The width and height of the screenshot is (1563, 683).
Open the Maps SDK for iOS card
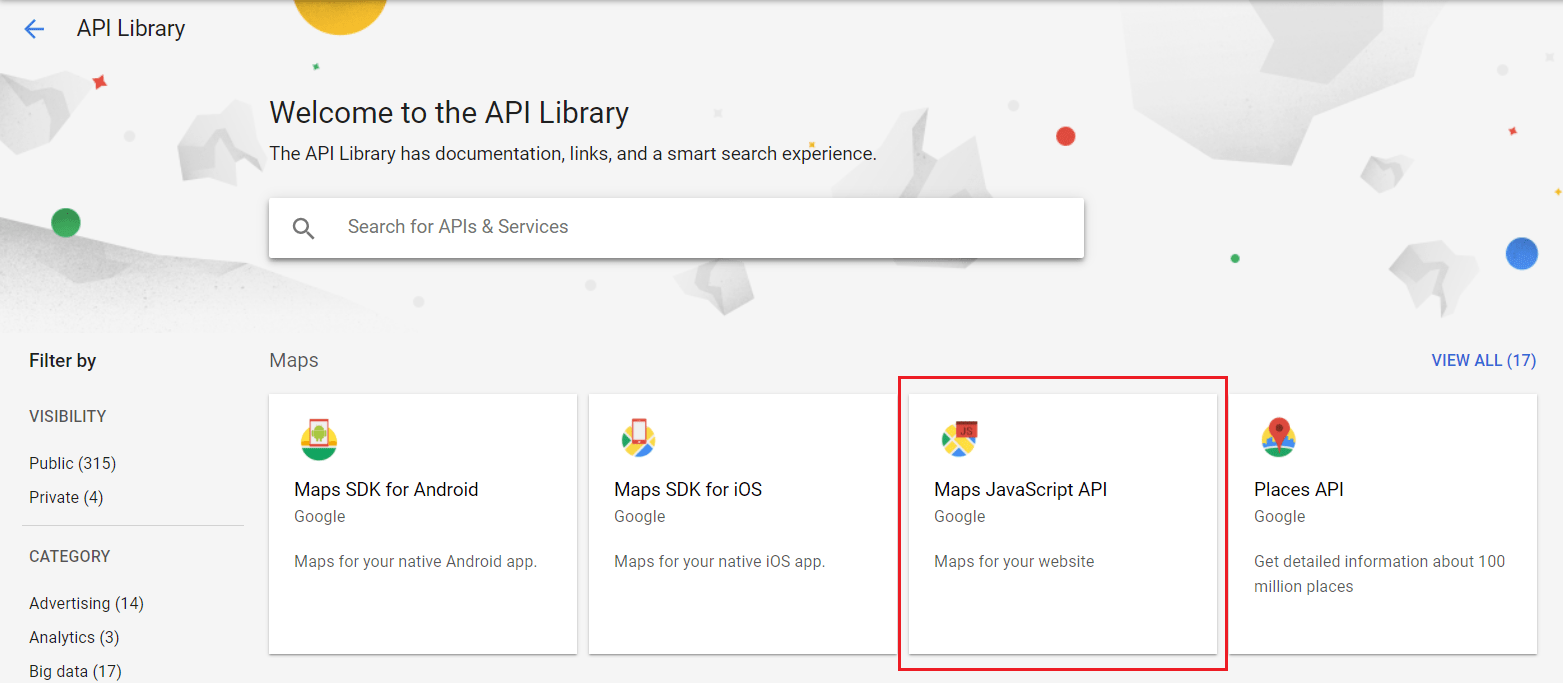point(742,522)
